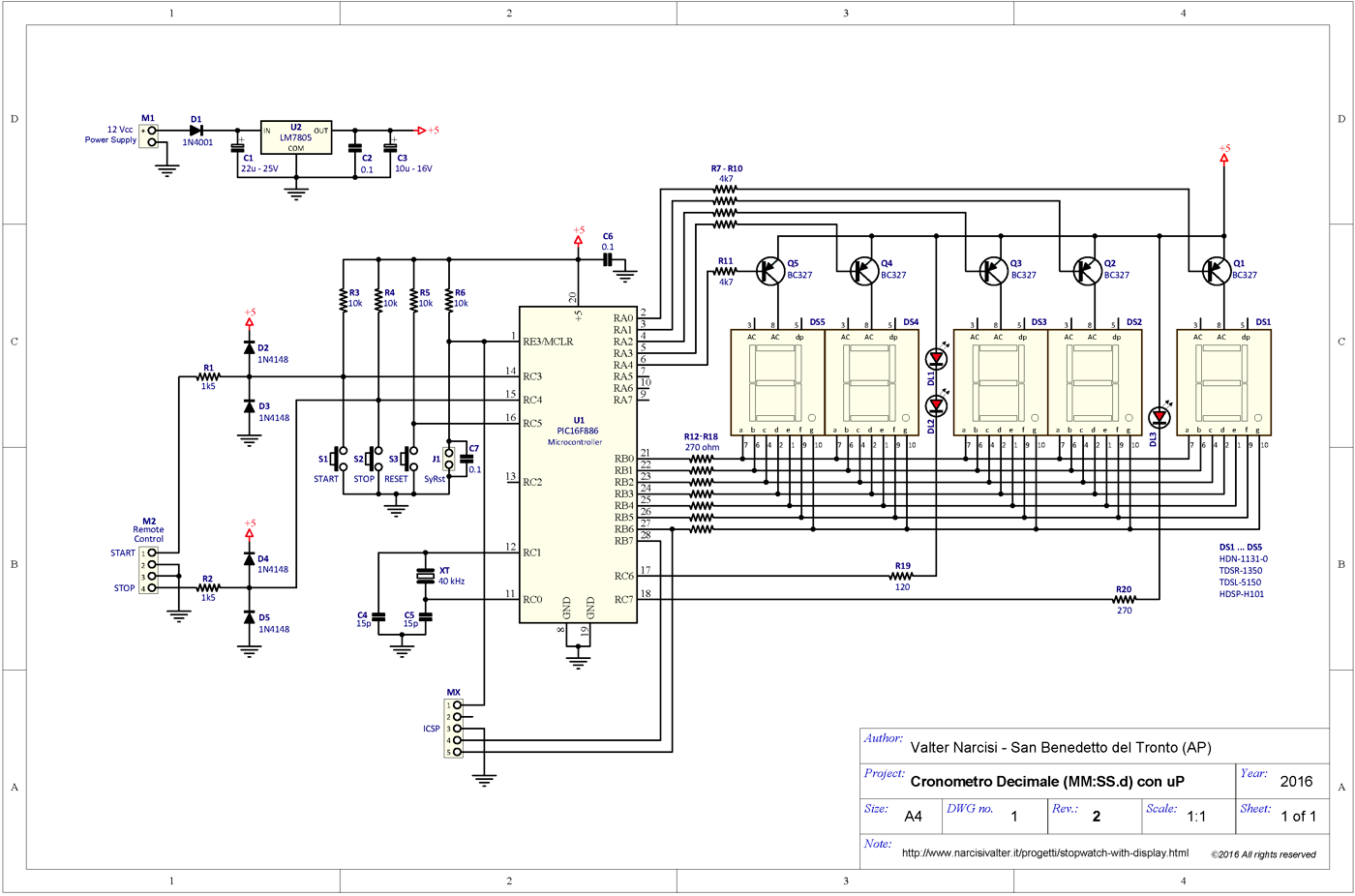Viewport: 1355px width, 896px height.
Task: Click the 'PIC16F886' microcontroller label
Action: pyautogui.click(x=577, y=432)
